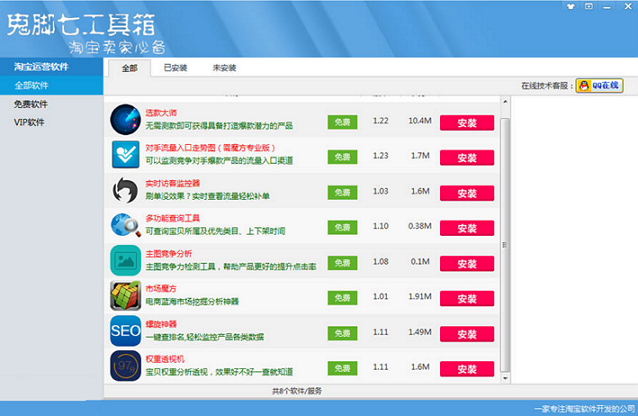Click footer text 一家专注淘宝软件开发的公司
This screenshot has height=416, width=638.
click(585, 409)
